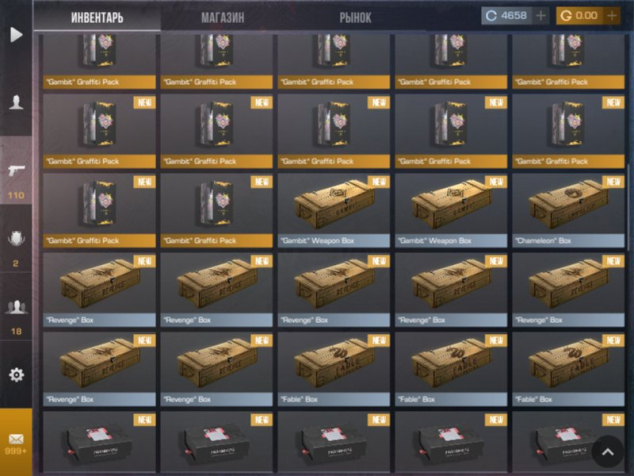Add silver coins with the plus beside 4658
This screenshot has height=476, width=634.
[x=541, y=16]
